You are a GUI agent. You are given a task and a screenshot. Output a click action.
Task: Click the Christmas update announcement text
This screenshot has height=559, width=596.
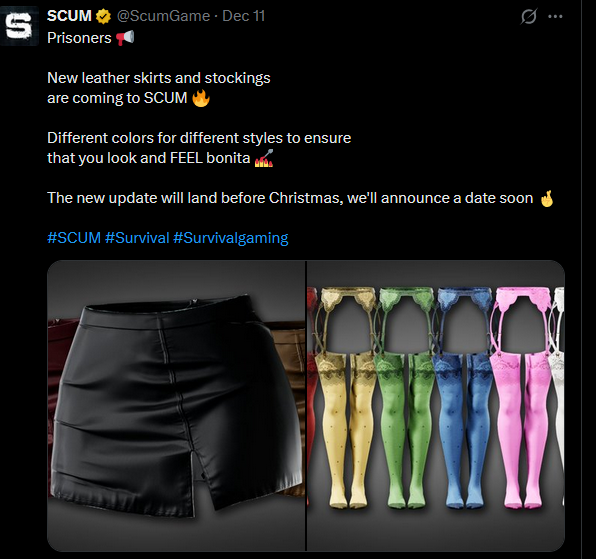point(290,198)
